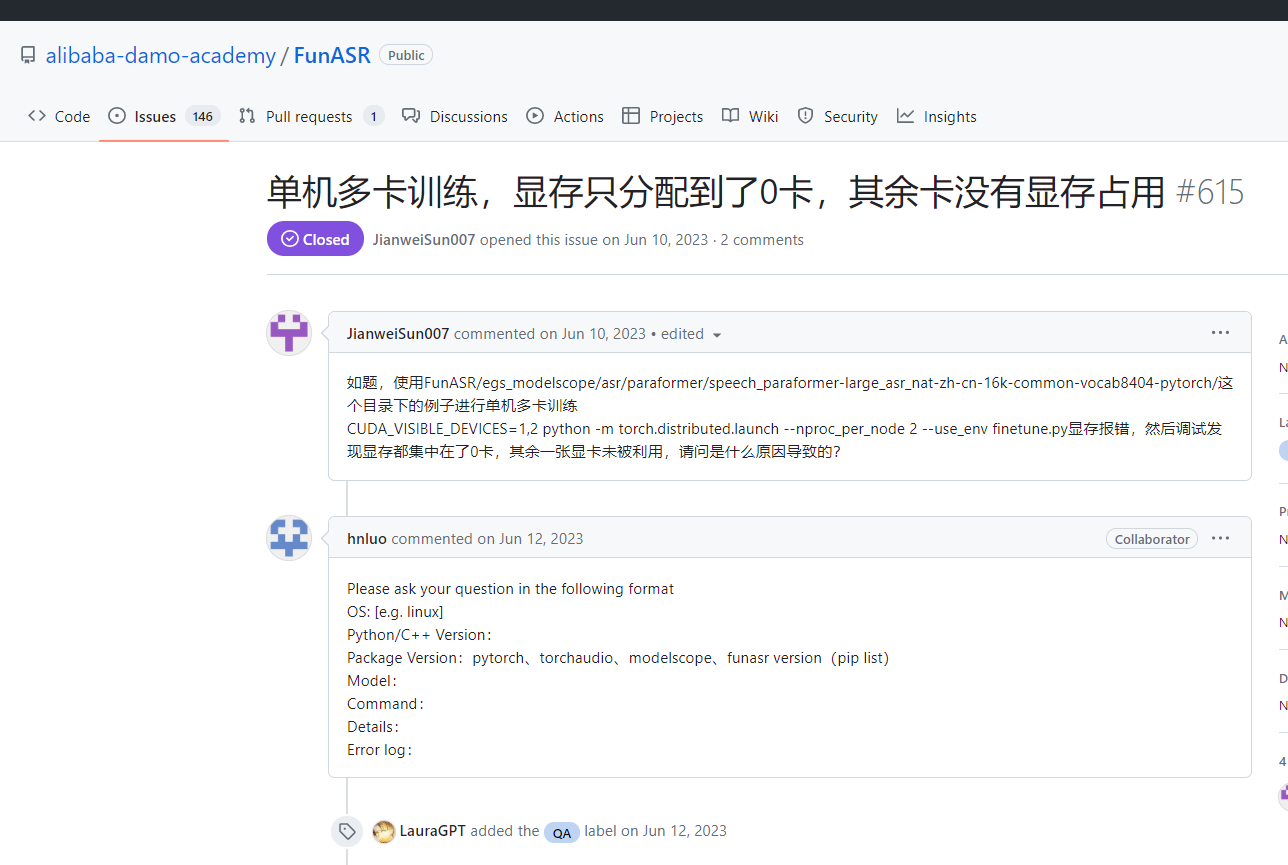Switch to the Issues tab
Viewport: 1288px width, 865px height.
[164, 116]
